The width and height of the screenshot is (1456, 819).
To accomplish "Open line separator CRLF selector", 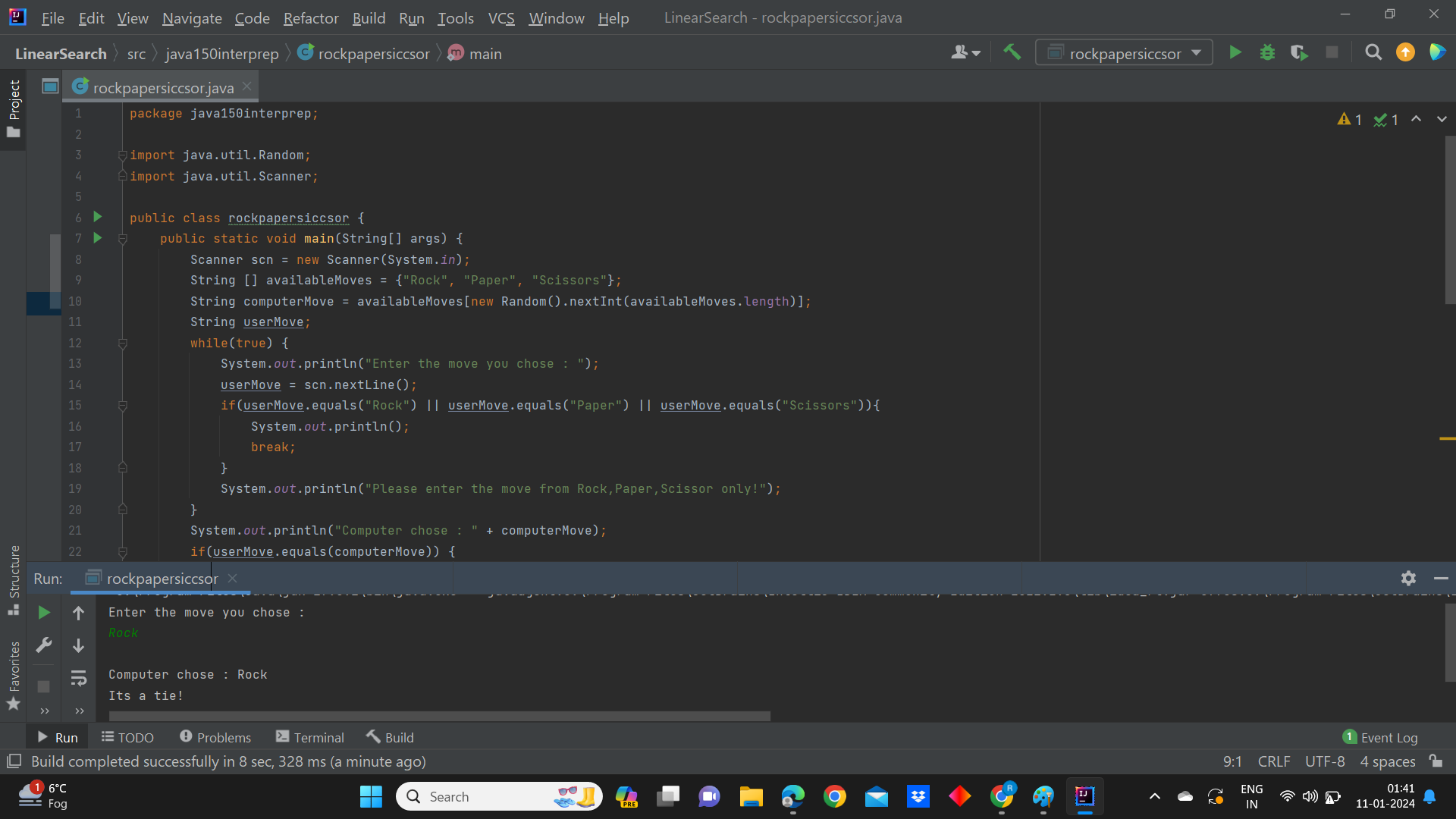I will click(x=1273, y=761).
